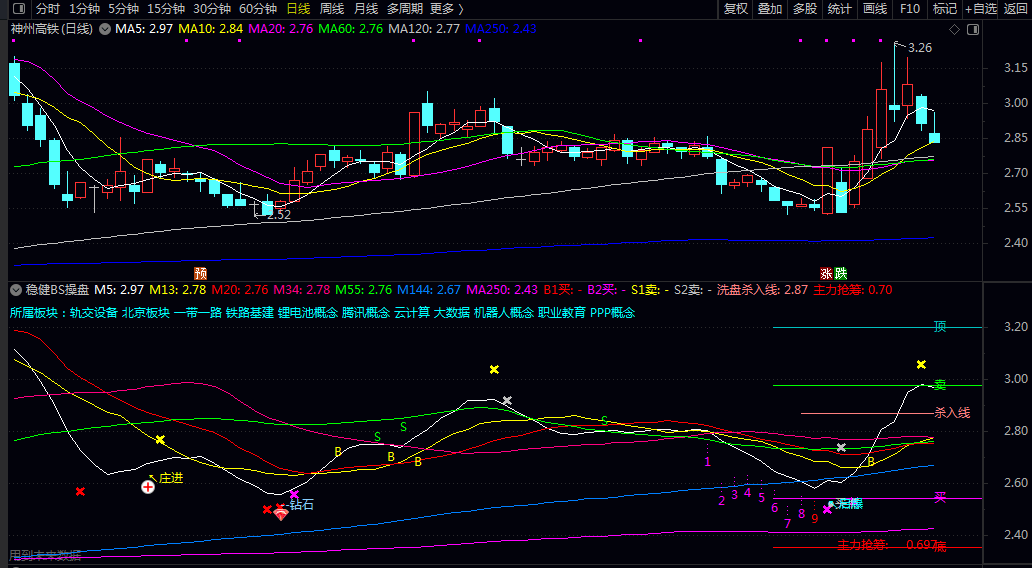Click the 庄进 red circle plus icon
The height and width of the screenshot is (568, 1032).
click(148, 487)
